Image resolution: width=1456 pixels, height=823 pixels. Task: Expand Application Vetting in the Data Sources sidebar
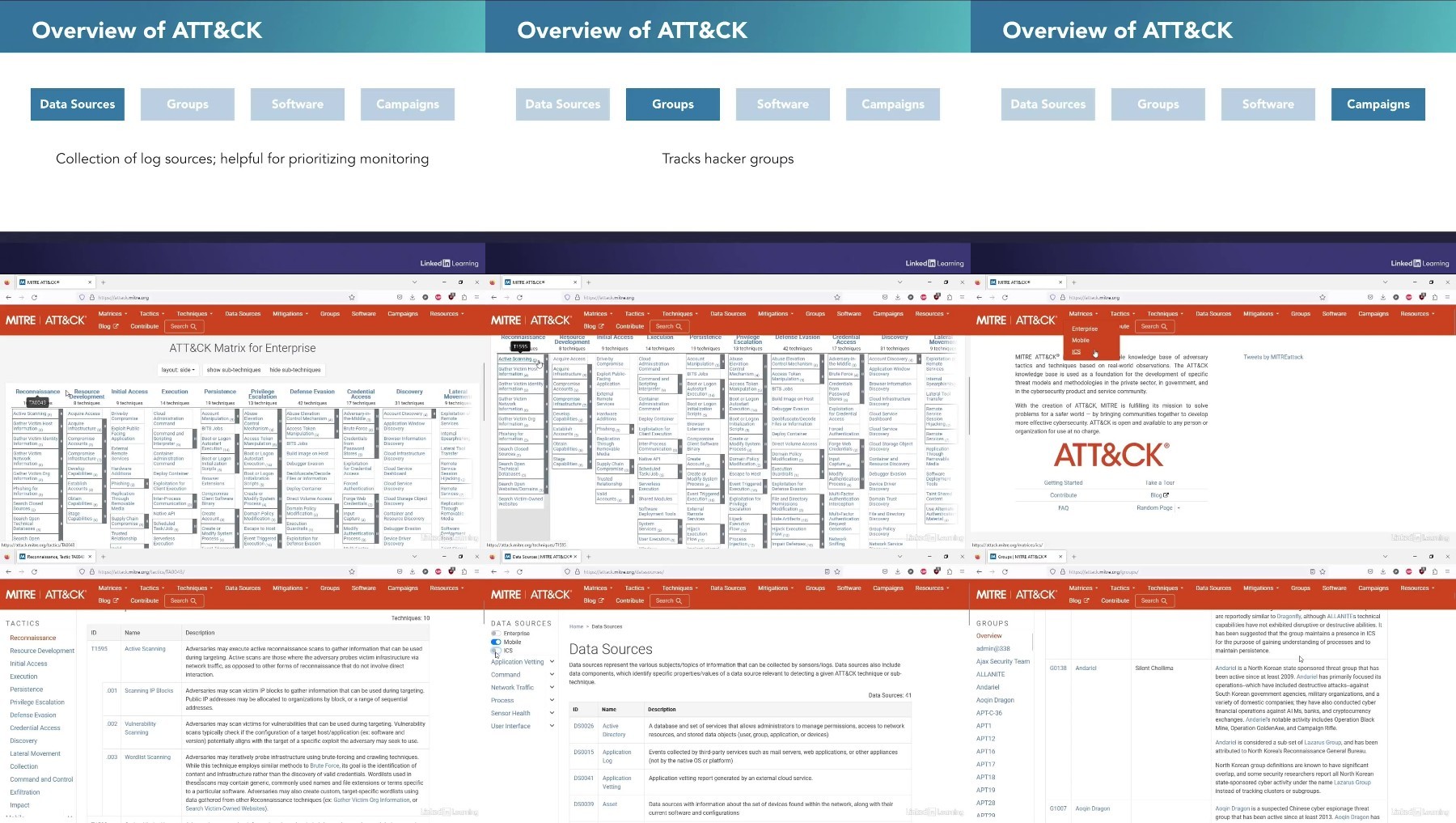[x=552, y=662]
